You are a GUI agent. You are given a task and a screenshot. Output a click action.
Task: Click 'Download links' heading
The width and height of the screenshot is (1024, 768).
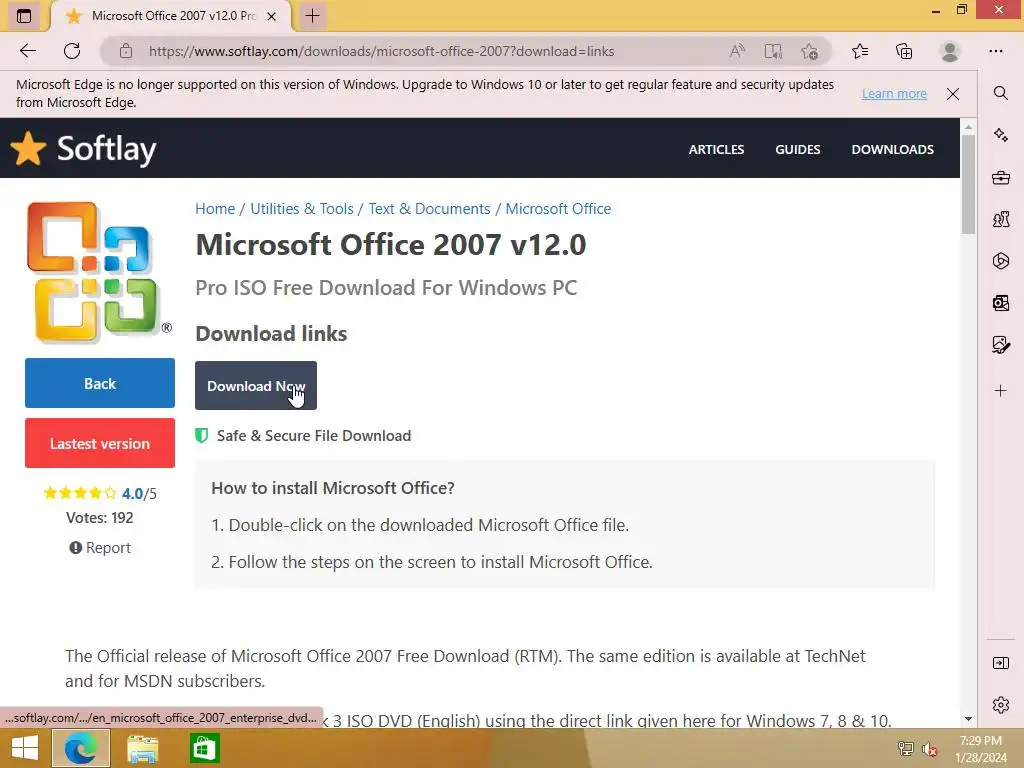coord(271,334)
